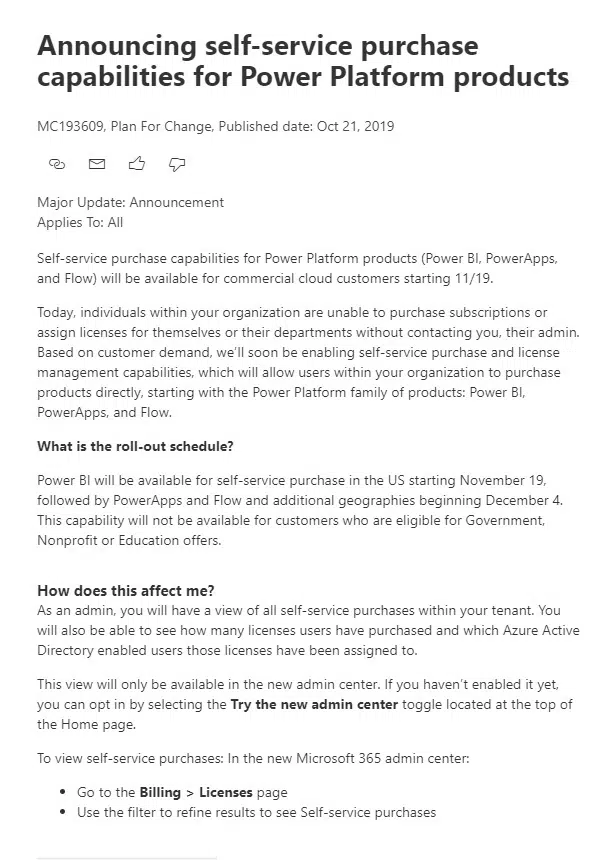Image resolution: width=591 pixels, height=860 pixels.
Task: Click 'commercial cloud customers starting 11/19' text
Action: point(358,278)
